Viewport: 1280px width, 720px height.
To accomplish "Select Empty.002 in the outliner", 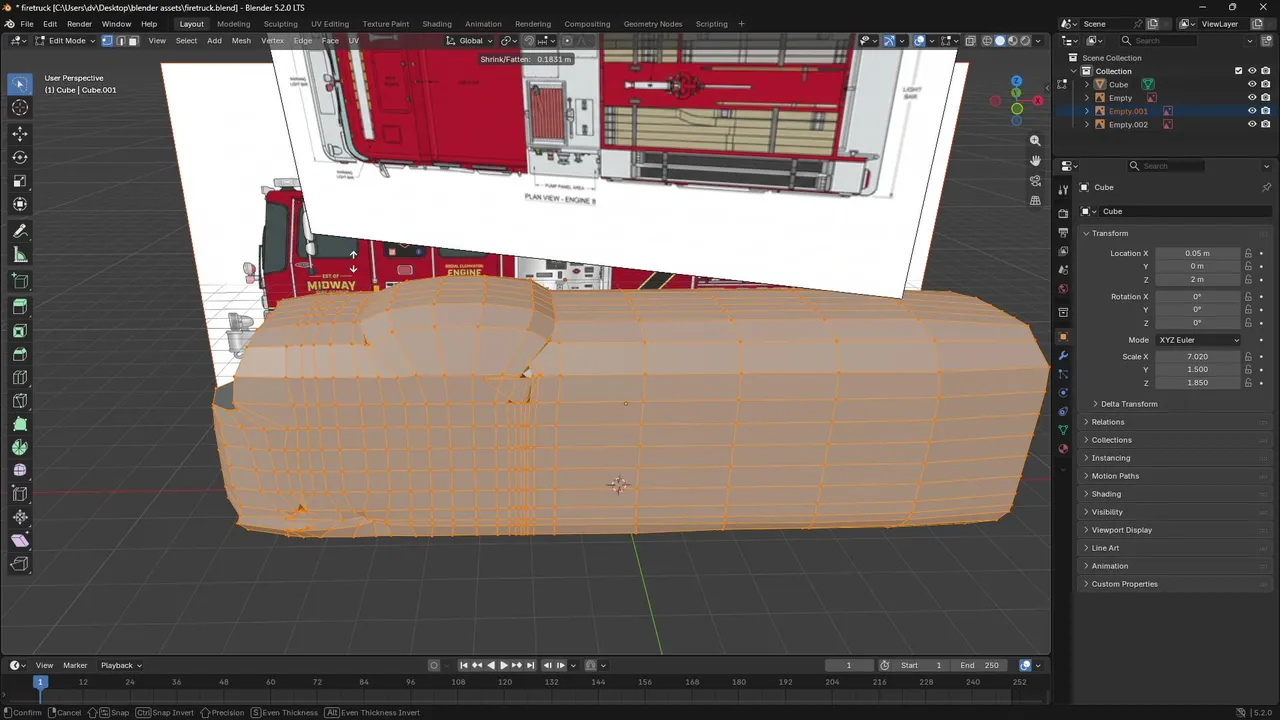I will (x=1128, y=124).
